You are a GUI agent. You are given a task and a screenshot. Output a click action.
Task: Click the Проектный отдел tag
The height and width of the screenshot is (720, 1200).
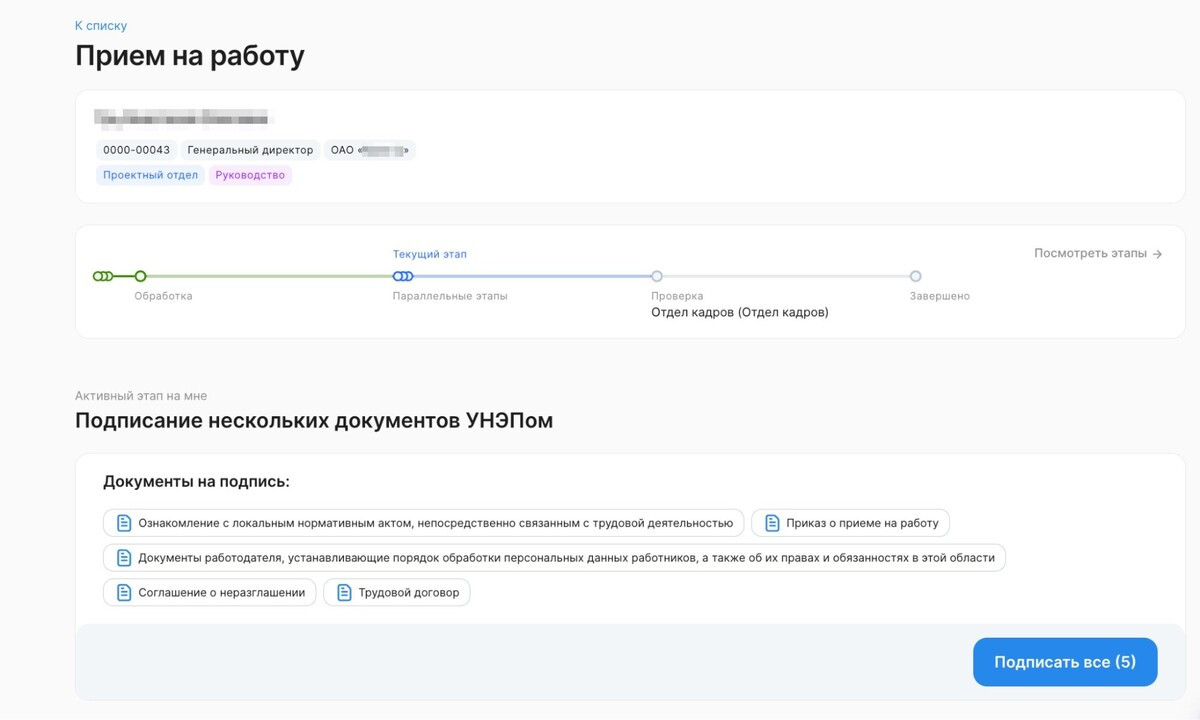point(151,175)
